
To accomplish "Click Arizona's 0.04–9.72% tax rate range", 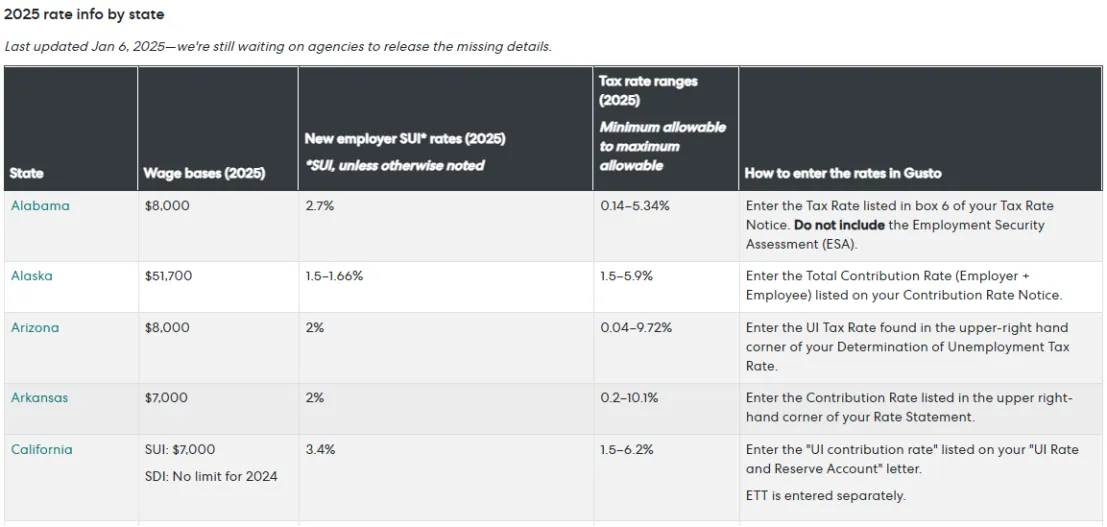I will 636,328.
